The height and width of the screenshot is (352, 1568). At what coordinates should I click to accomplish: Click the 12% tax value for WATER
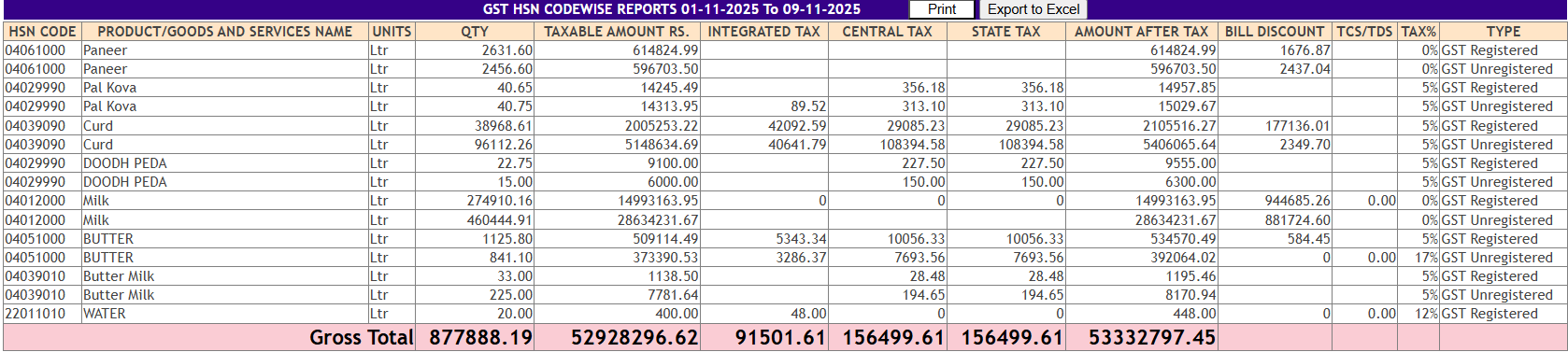(x=1426, y=314)
